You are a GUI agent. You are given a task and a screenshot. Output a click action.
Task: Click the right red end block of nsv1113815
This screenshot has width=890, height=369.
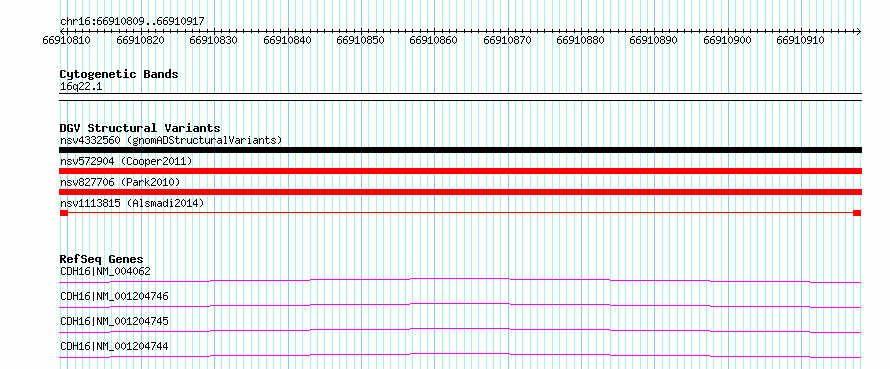tap(857, 213)
